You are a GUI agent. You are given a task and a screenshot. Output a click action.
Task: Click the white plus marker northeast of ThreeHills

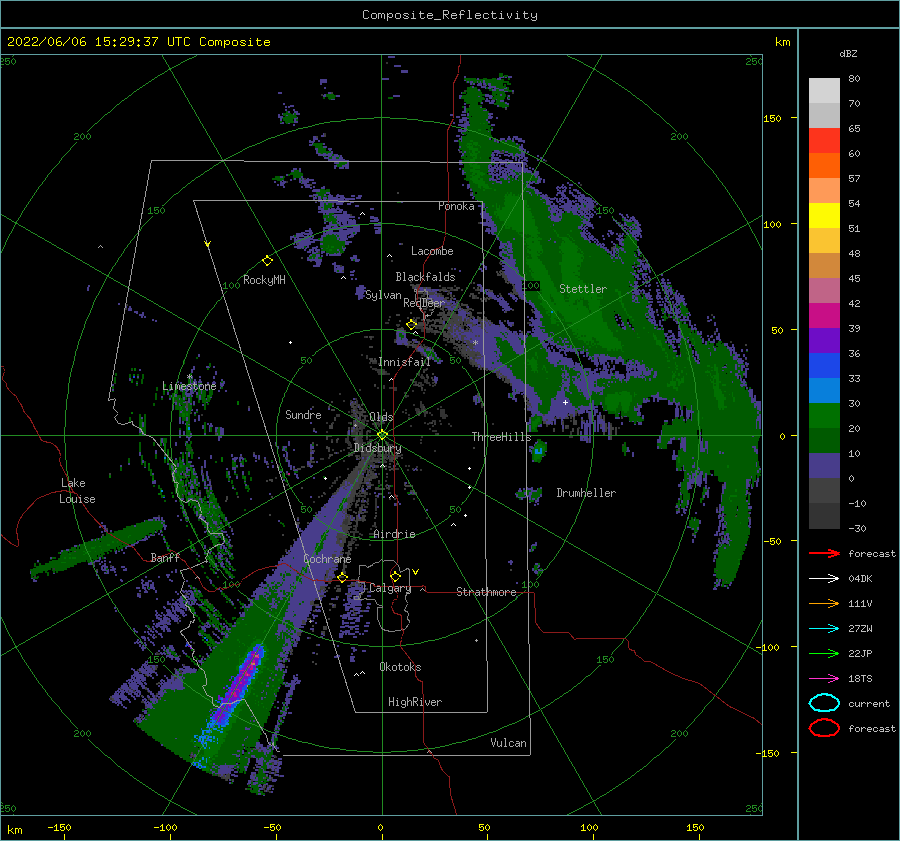tap(565, 402)
